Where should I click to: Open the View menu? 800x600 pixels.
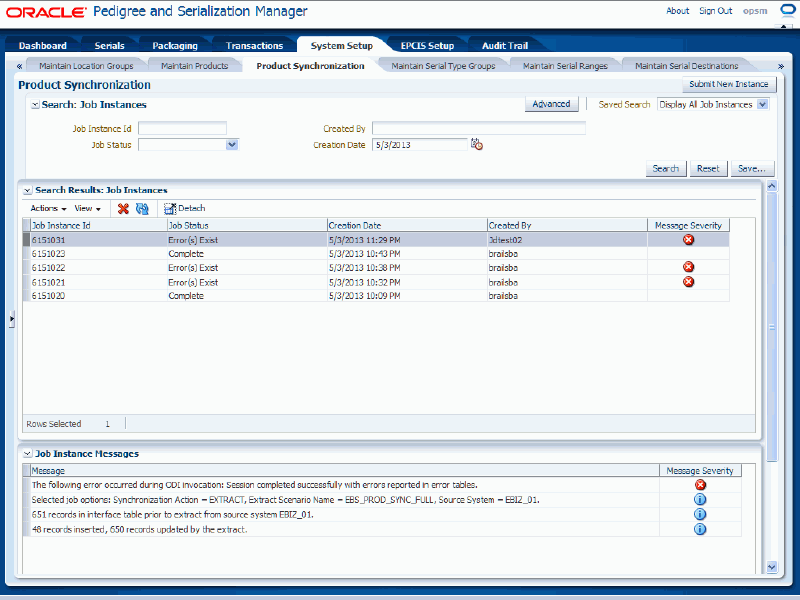point(88,208)
